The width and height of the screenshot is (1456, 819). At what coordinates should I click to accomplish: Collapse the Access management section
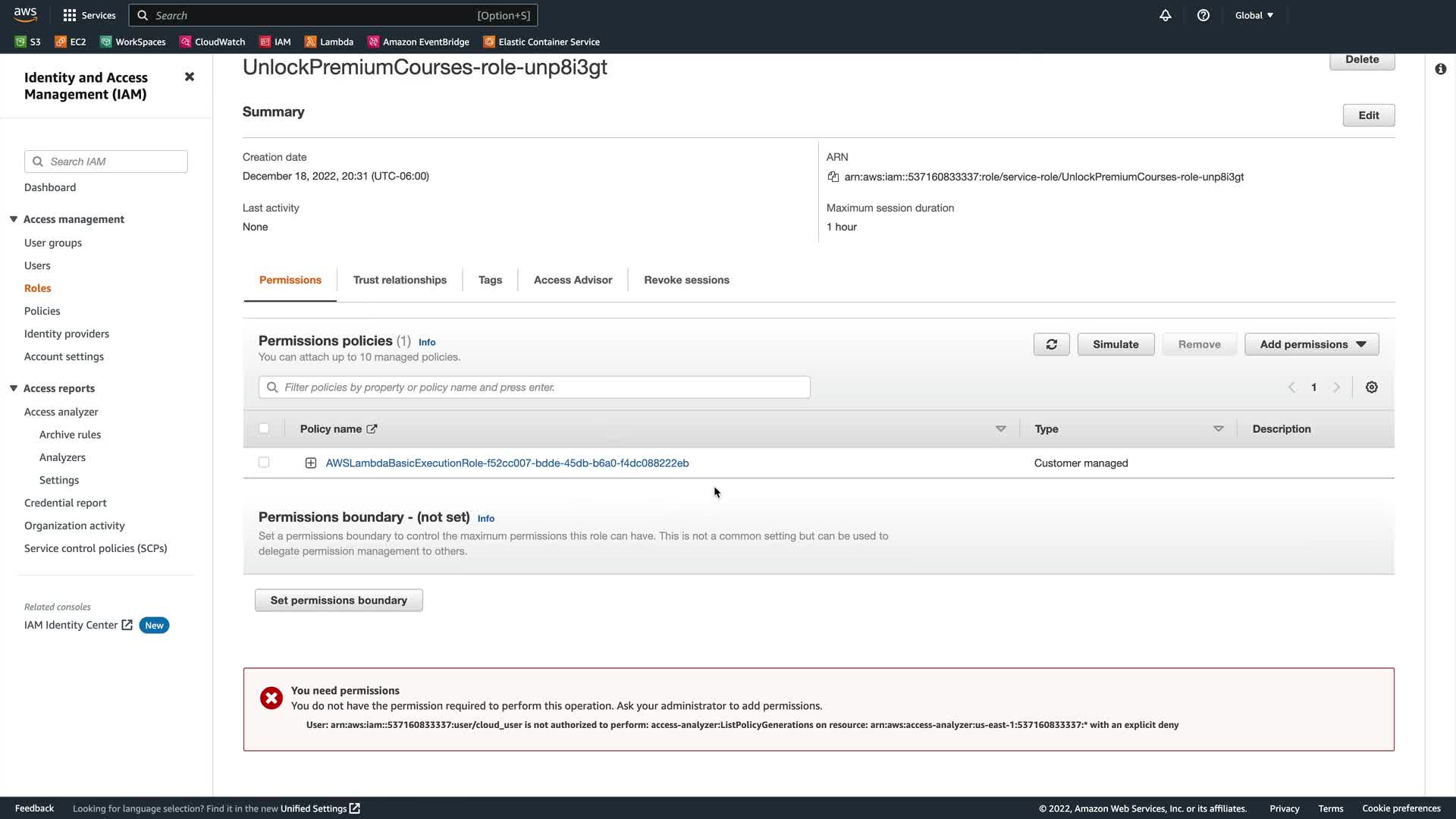tap(14, 219)
